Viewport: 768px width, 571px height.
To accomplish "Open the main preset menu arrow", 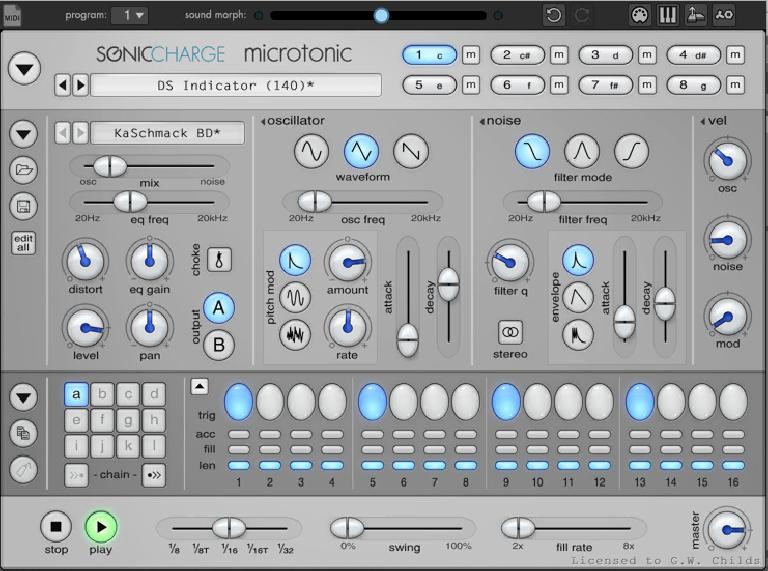I will (24, 69).
